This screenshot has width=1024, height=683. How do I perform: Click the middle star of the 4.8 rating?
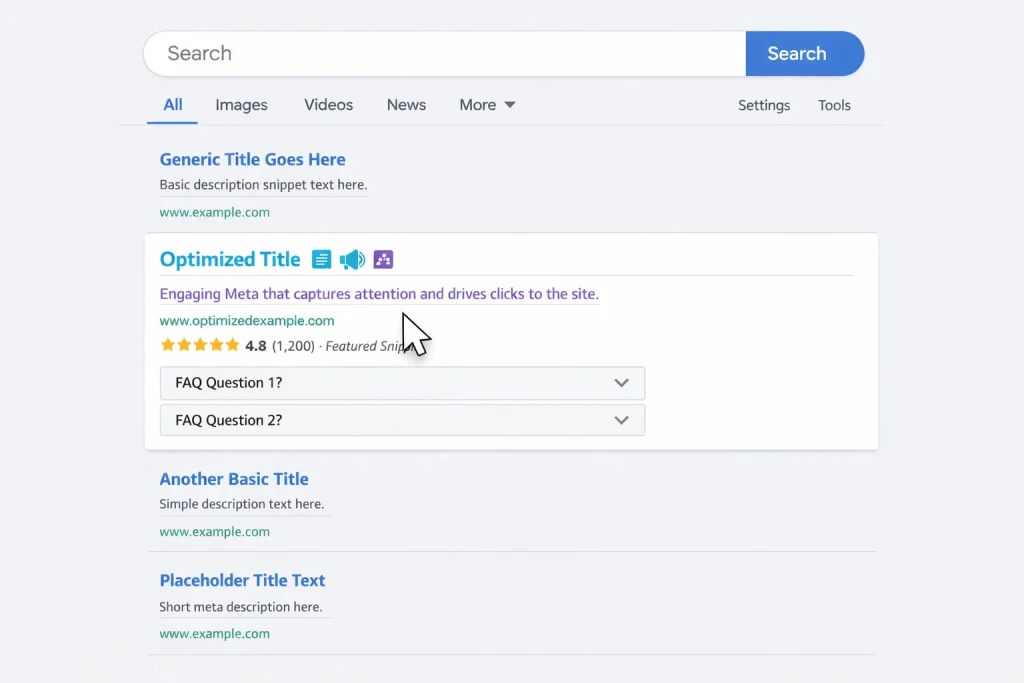[x=201, y=344]
